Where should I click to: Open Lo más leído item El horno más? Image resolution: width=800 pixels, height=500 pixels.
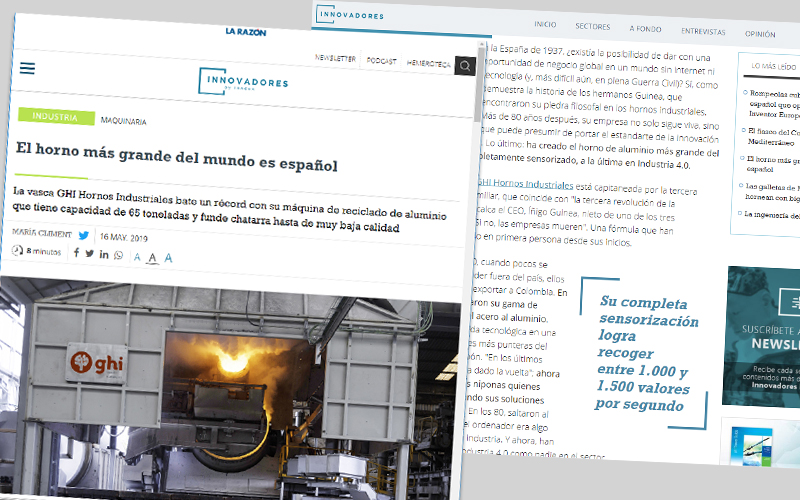pyautogui.click(x=772, y=164)
